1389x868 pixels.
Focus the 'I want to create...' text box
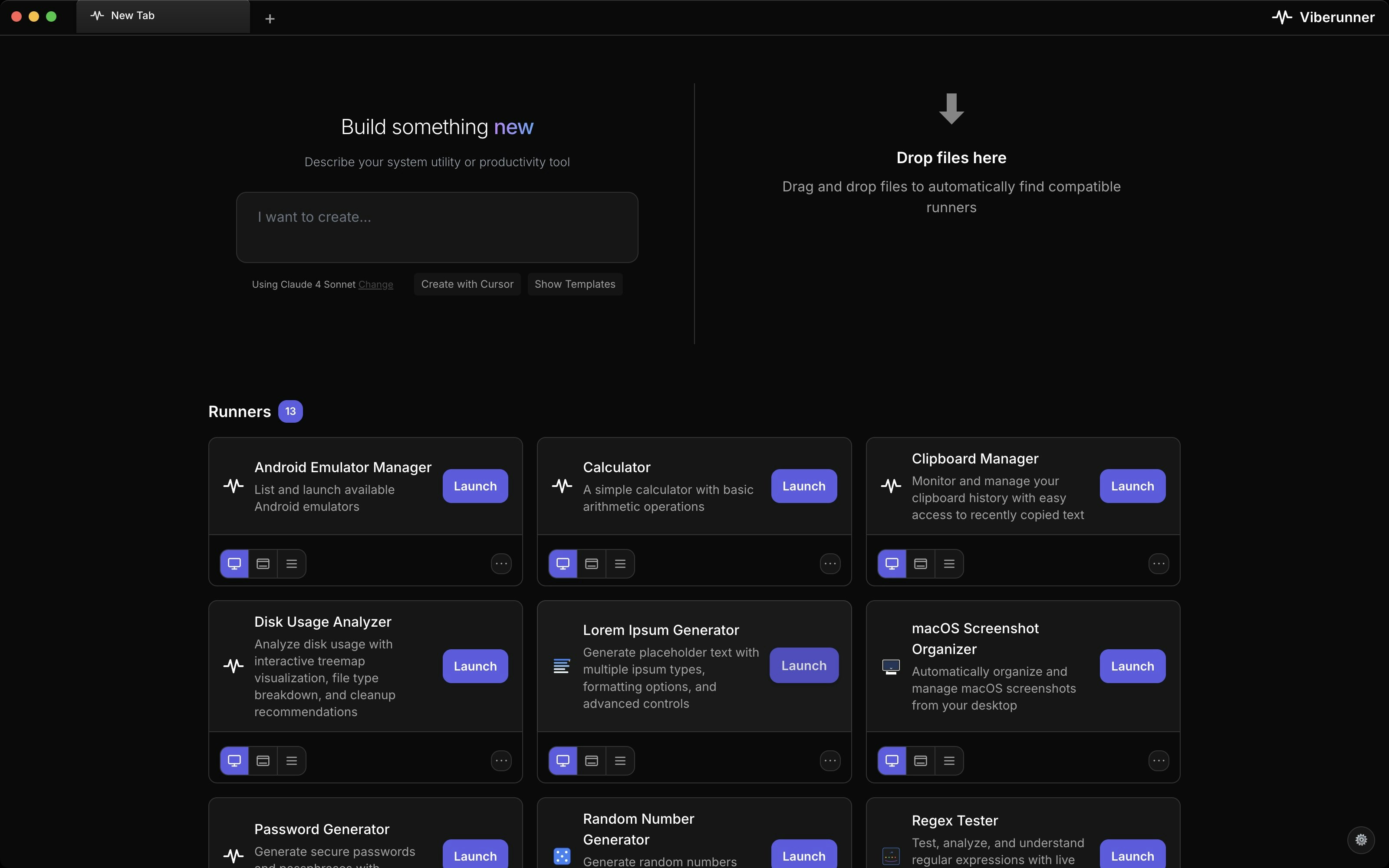coord(437,227)
